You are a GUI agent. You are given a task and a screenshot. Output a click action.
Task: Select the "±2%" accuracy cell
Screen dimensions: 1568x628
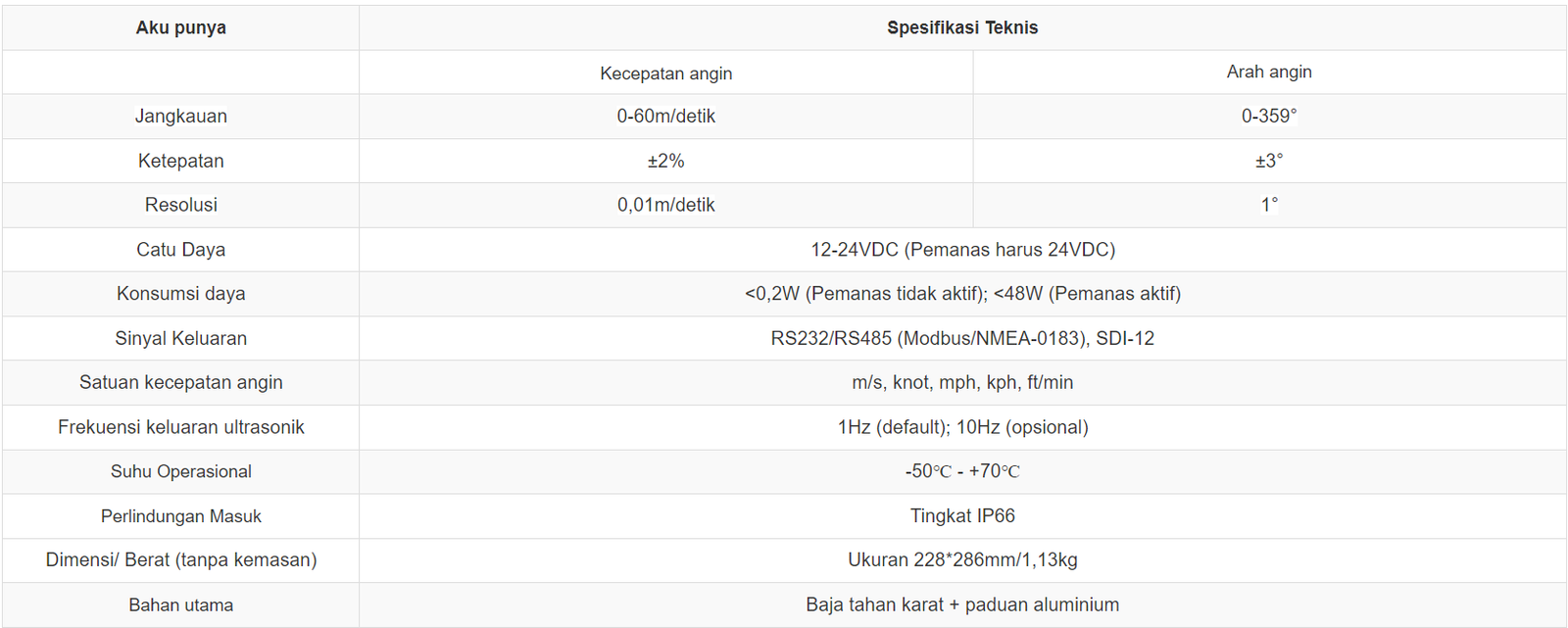[x=665, y=161]
